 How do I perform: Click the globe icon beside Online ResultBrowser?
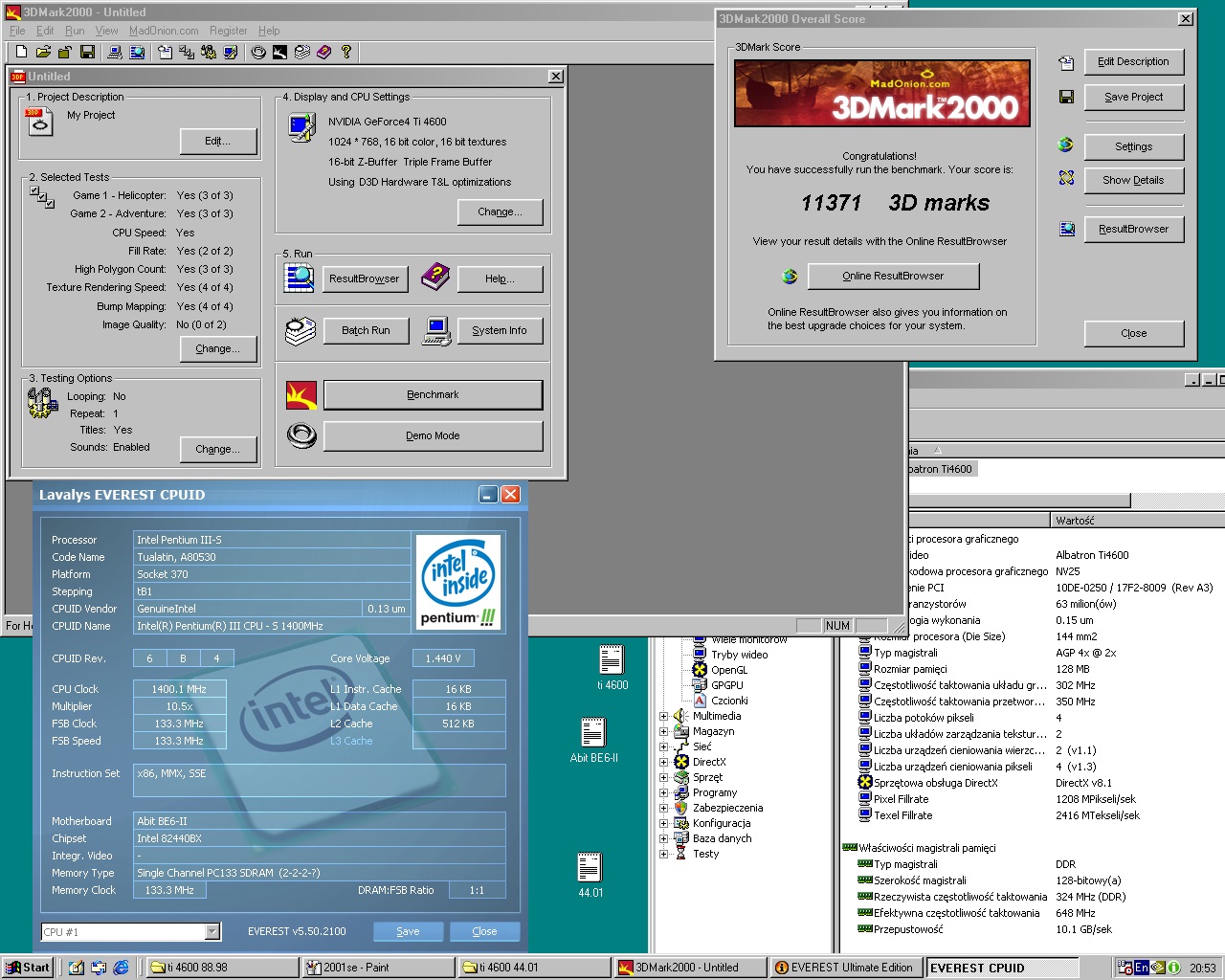tap(790, 277)
